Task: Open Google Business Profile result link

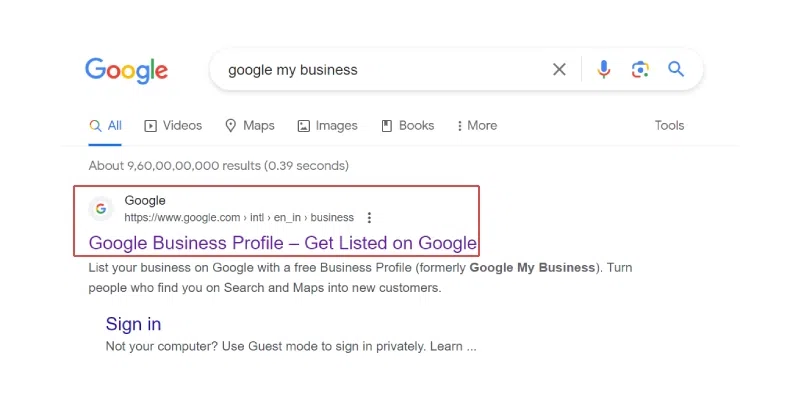Action: [x=283, y=243]
